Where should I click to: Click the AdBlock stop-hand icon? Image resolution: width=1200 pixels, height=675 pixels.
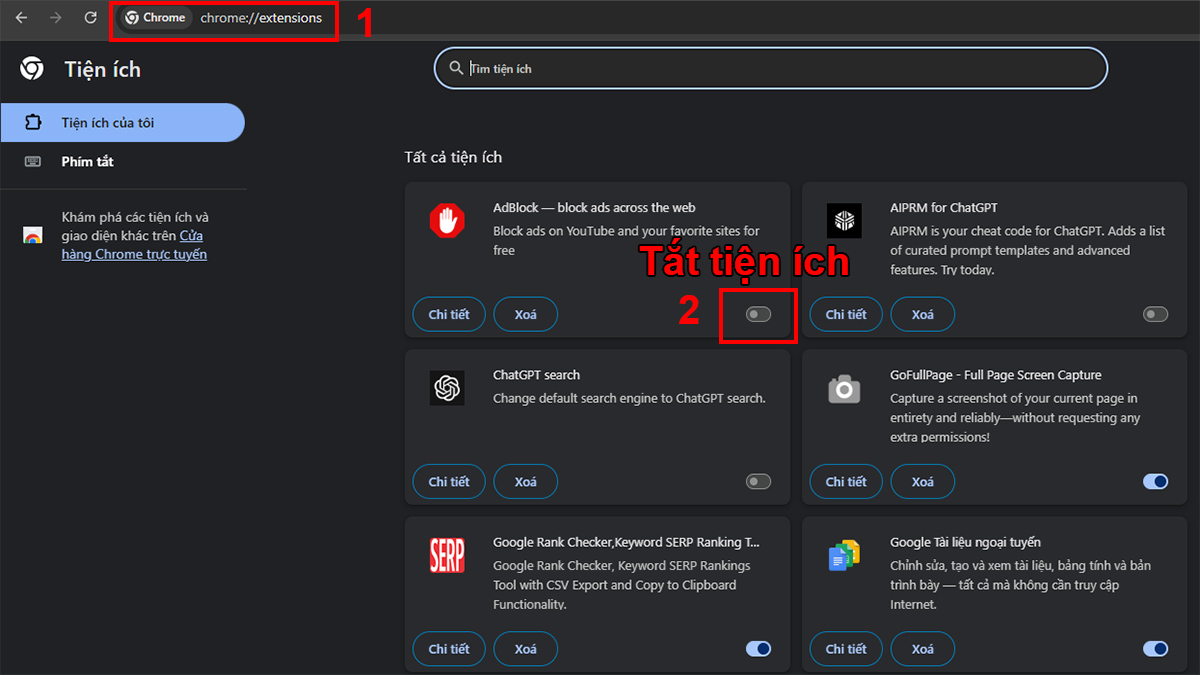pyautogui.click(x=447, y=220)
